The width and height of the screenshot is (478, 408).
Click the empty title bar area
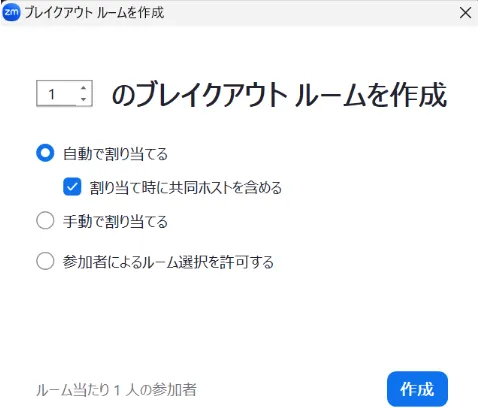coord(310,13)
